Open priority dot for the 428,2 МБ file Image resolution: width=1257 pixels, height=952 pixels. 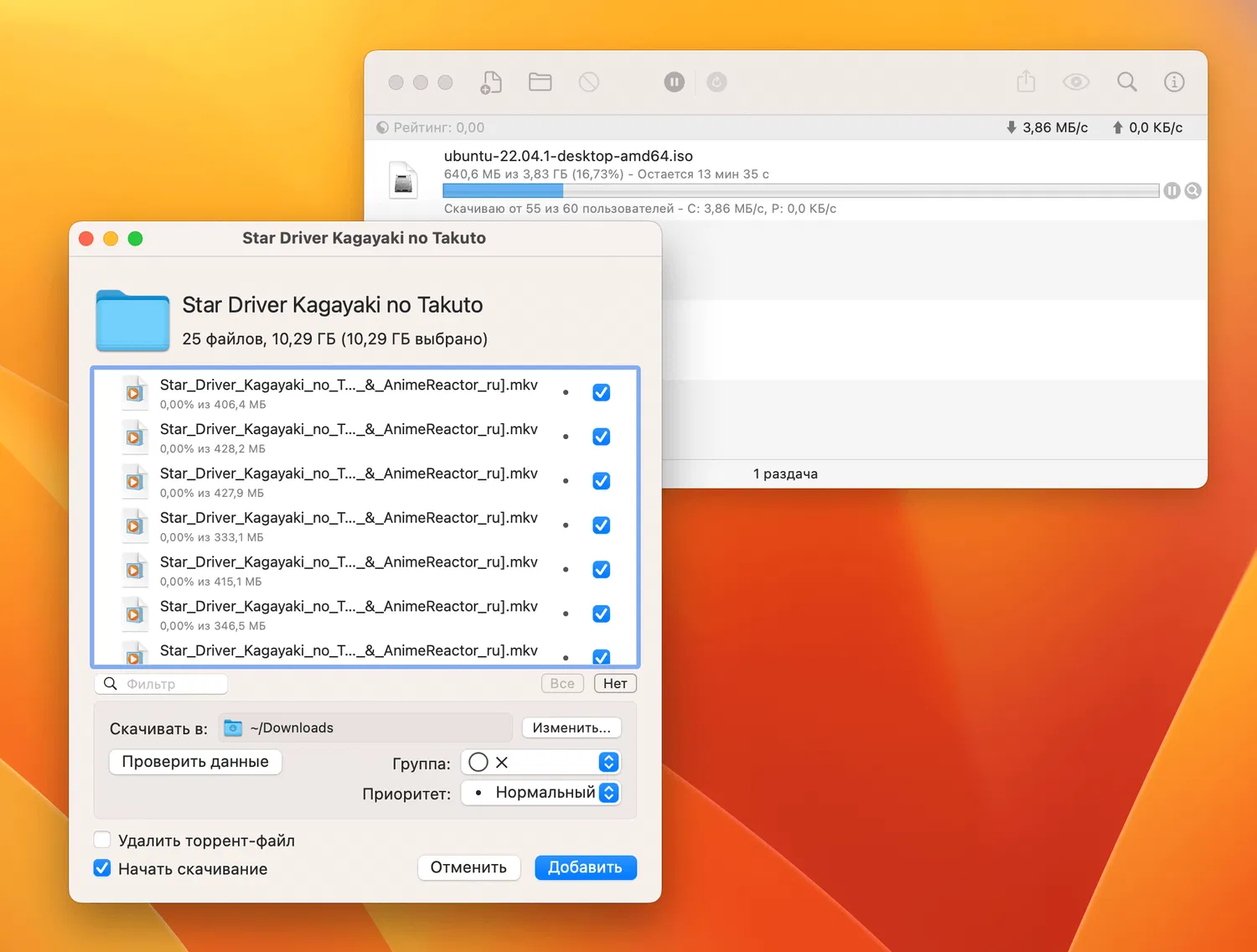[566, 437]
